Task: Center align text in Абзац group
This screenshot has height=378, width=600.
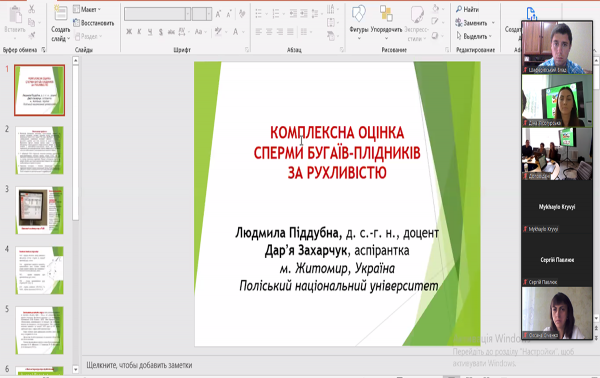Action: point(269,32)
